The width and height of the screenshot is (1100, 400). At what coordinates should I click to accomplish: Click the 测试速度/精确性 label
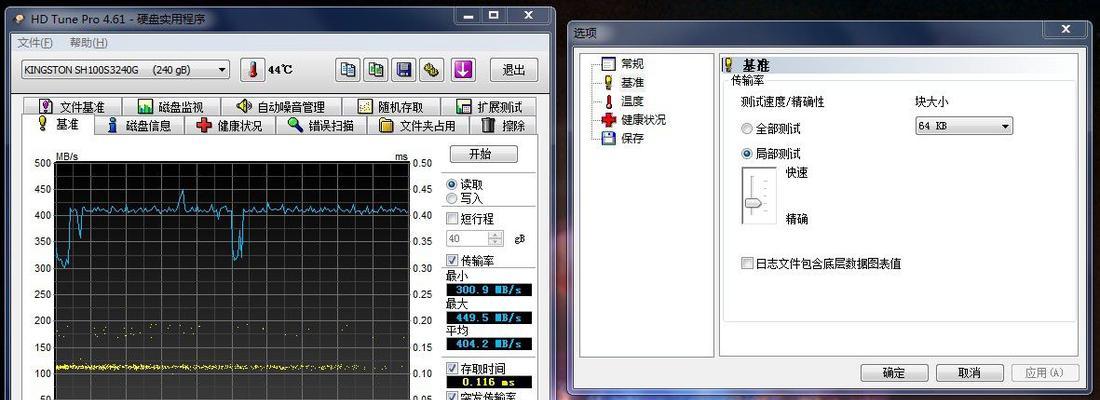782,102
